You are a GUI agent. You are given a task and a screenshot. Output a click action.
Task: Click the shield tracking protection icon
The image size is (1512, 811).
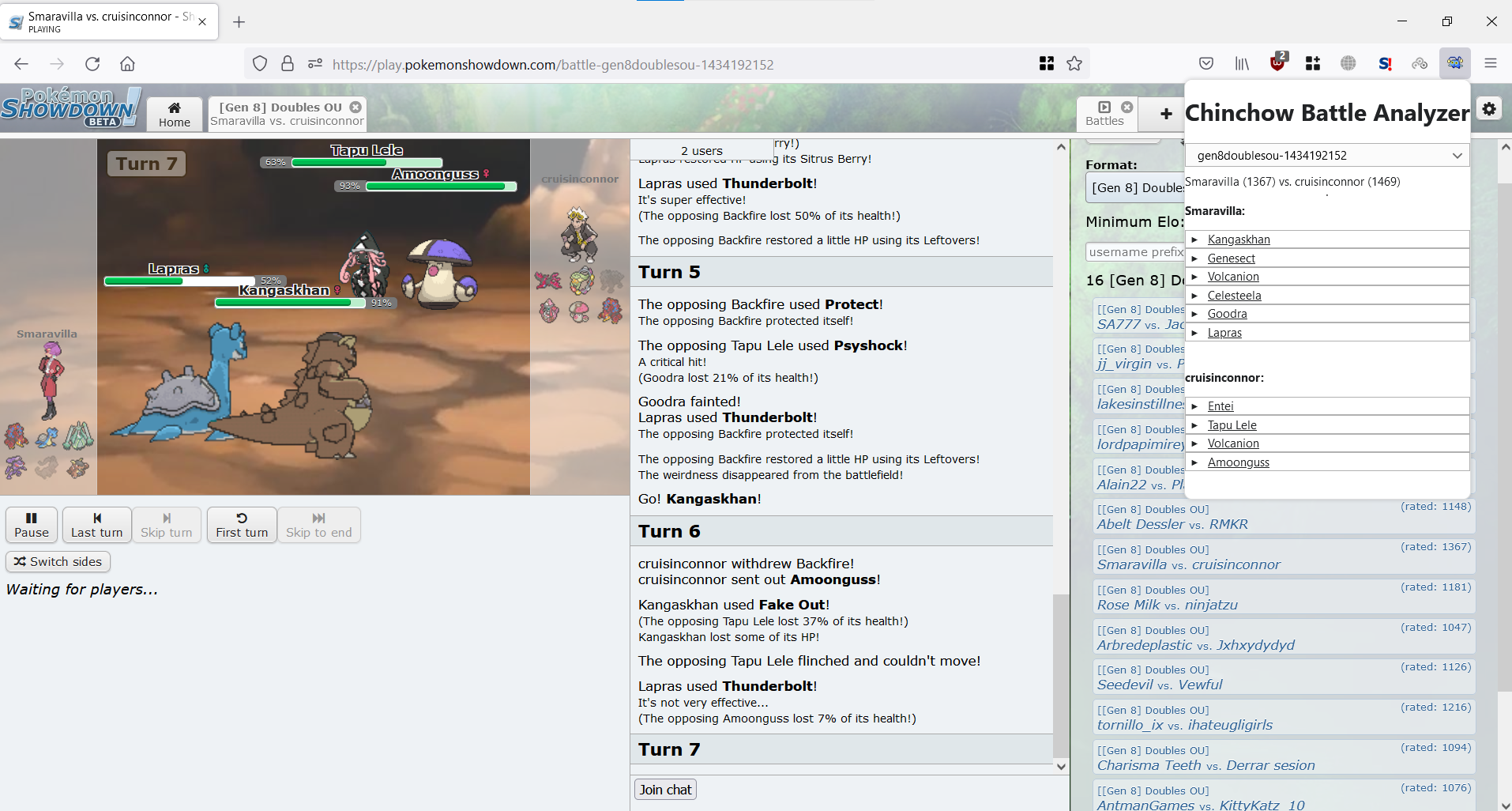click(260, 64)
